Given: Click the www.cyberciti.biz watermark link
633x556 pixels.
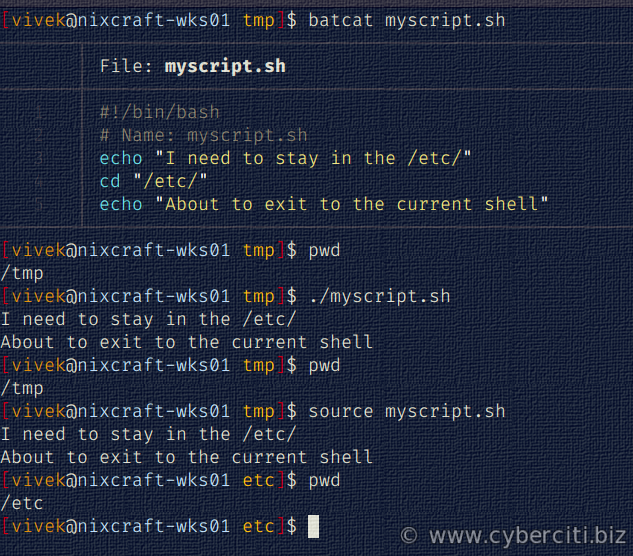Looking at the screenshot, I should point(528,536).
